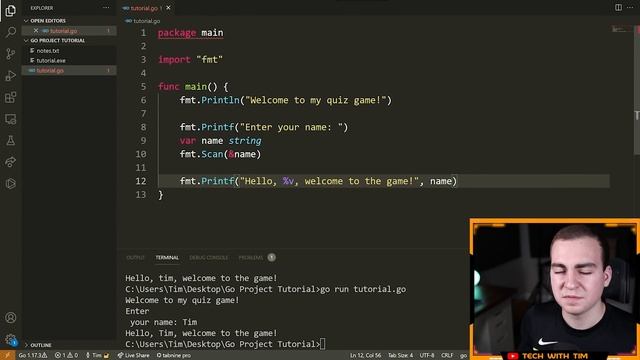The image size is (640, 360).
Task: Click the 'Enter your name: ' Printf line
Action: (264, 127)
